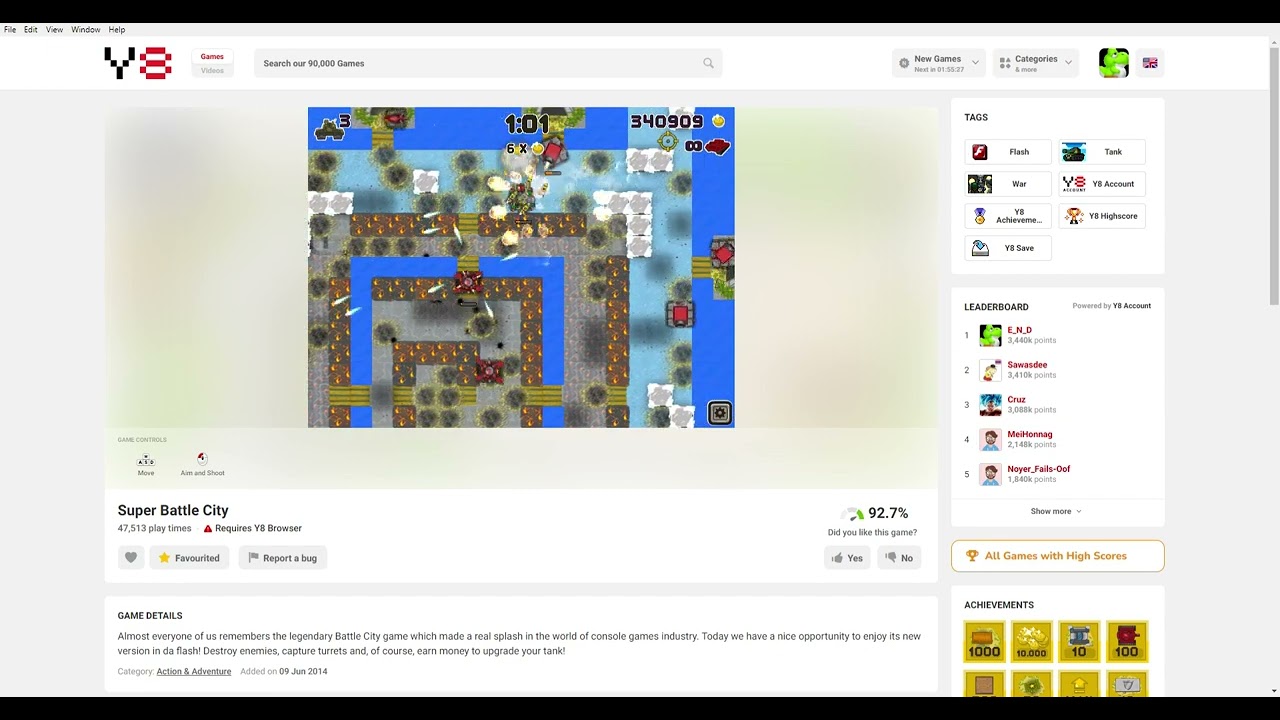
Task: Open Sawasdee's profile link
Action: 1027,365
